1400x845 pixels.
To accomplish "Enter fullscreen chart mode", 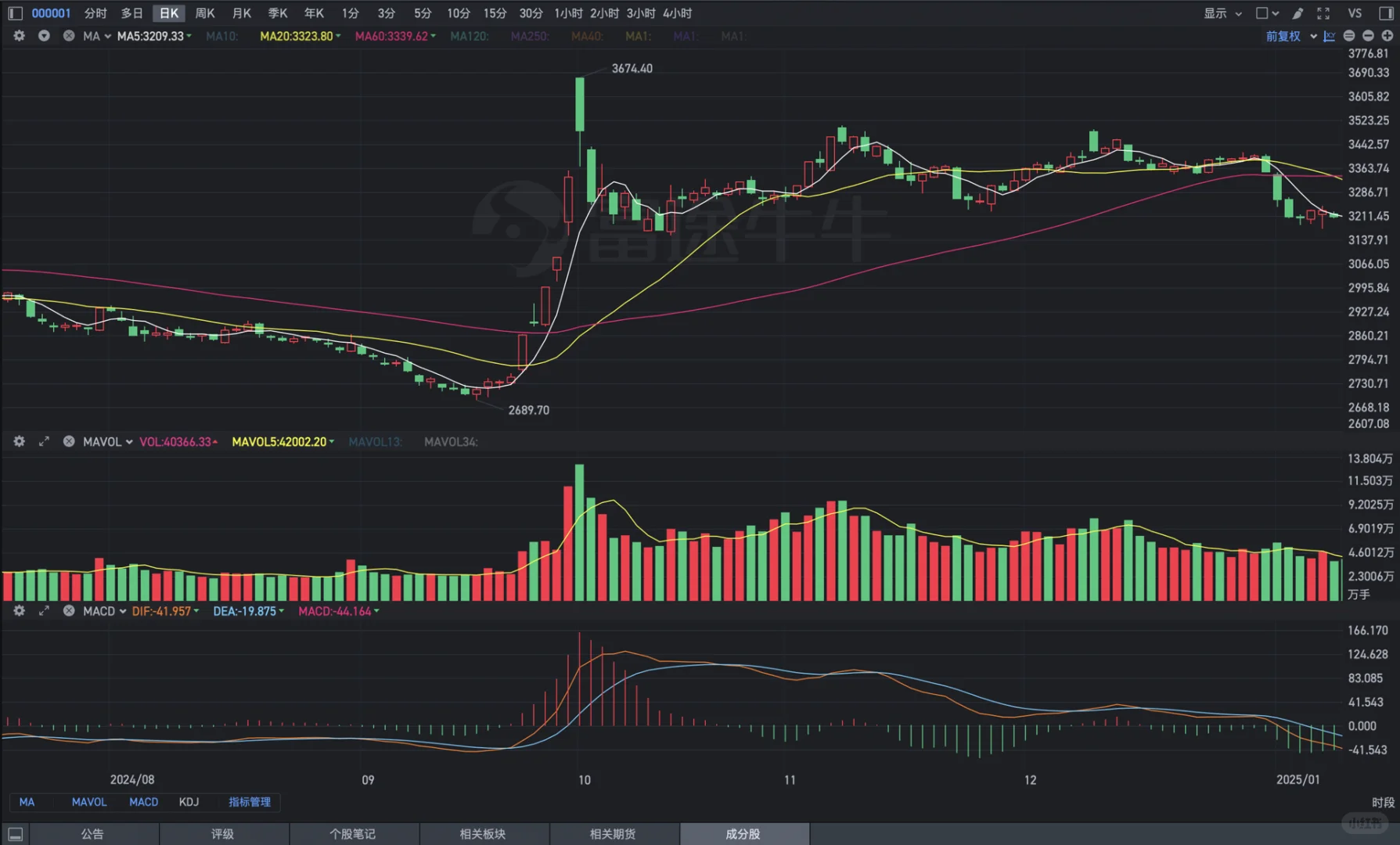I will [x=1323, y=13].
